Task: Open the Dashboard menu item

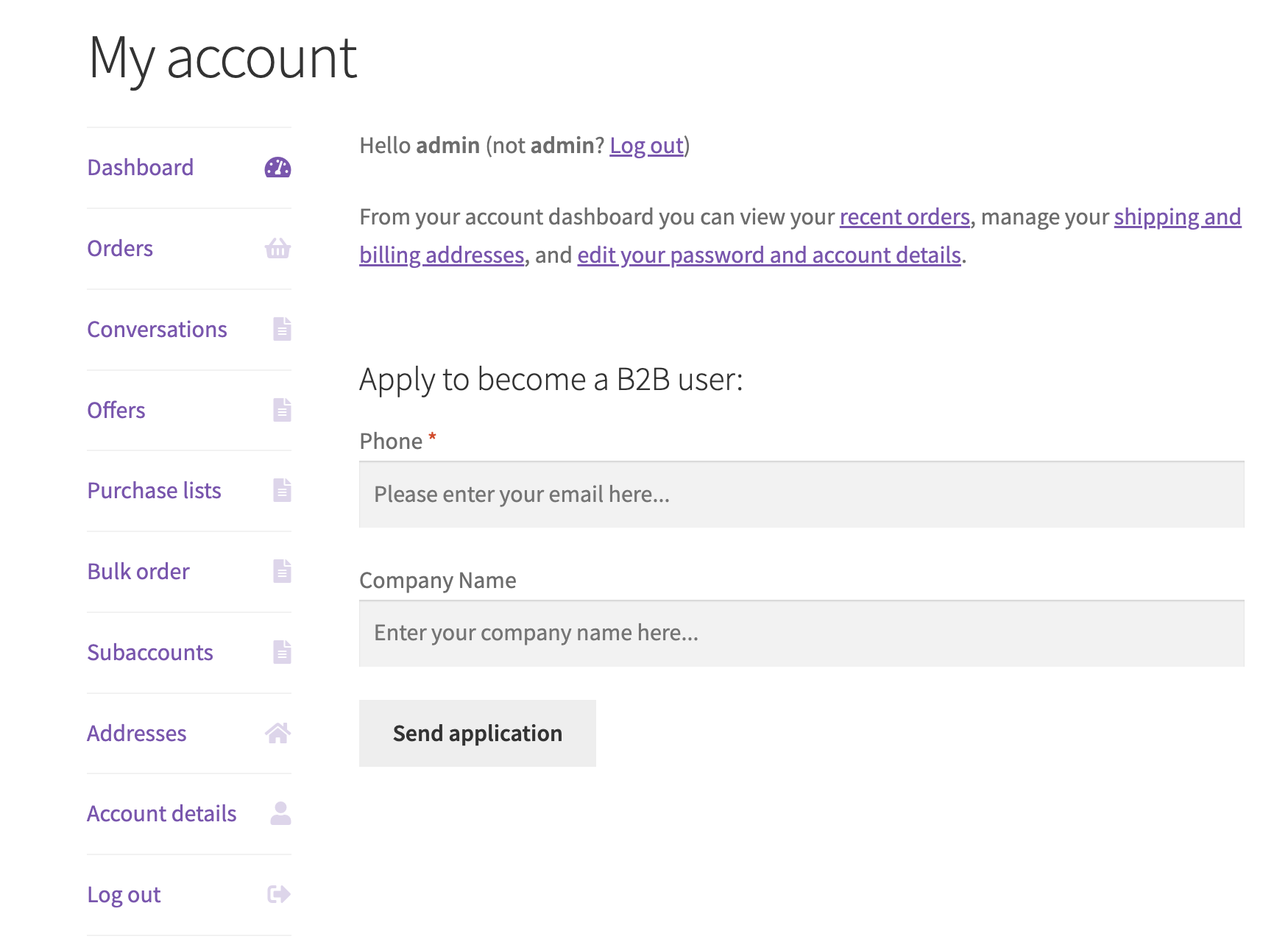Action: coord(141,168)
